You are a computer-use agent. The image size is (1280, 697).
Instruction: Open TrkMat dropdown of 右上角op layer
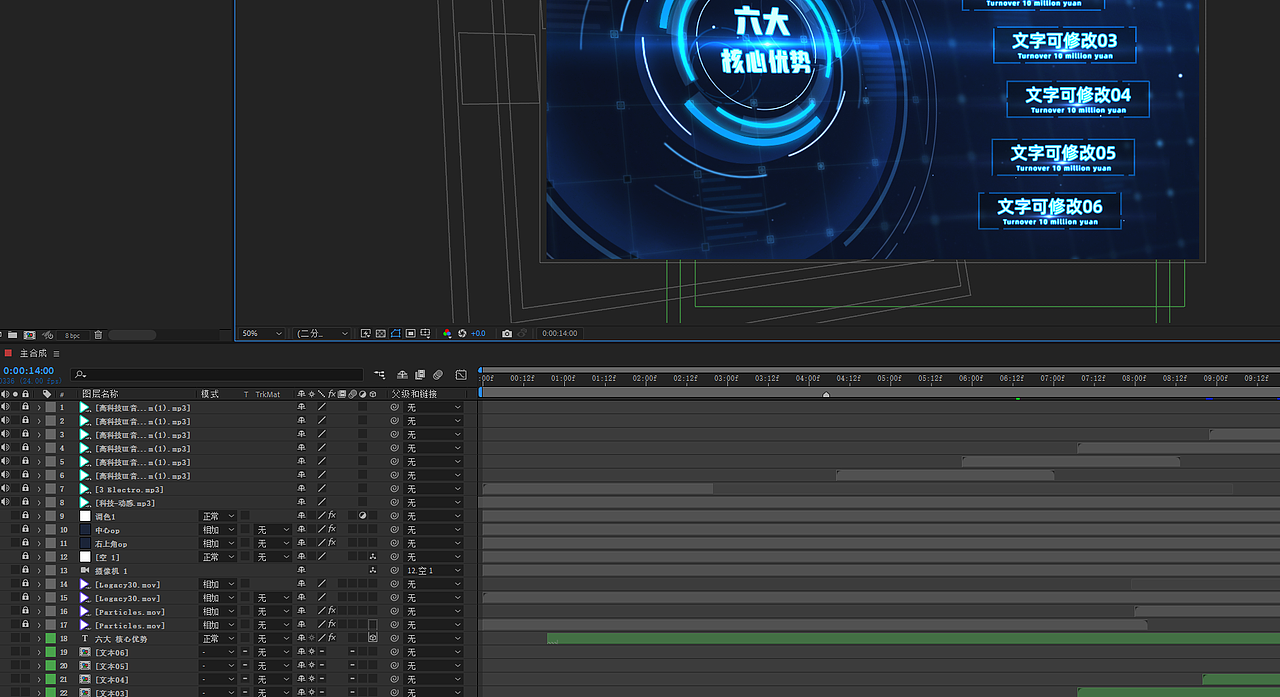click(273, 543)
